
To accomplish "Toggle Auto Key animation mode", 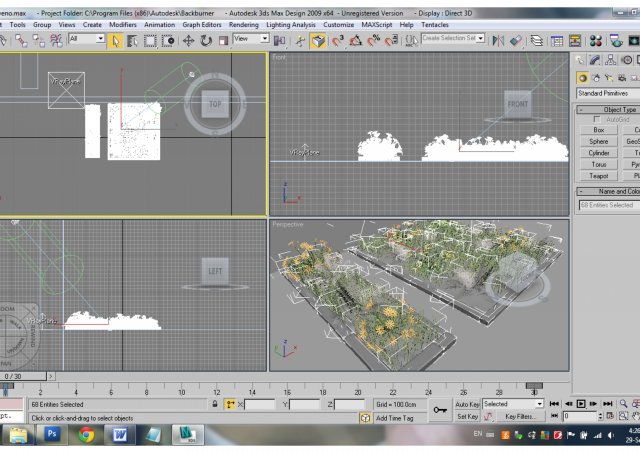I will 467,404.
